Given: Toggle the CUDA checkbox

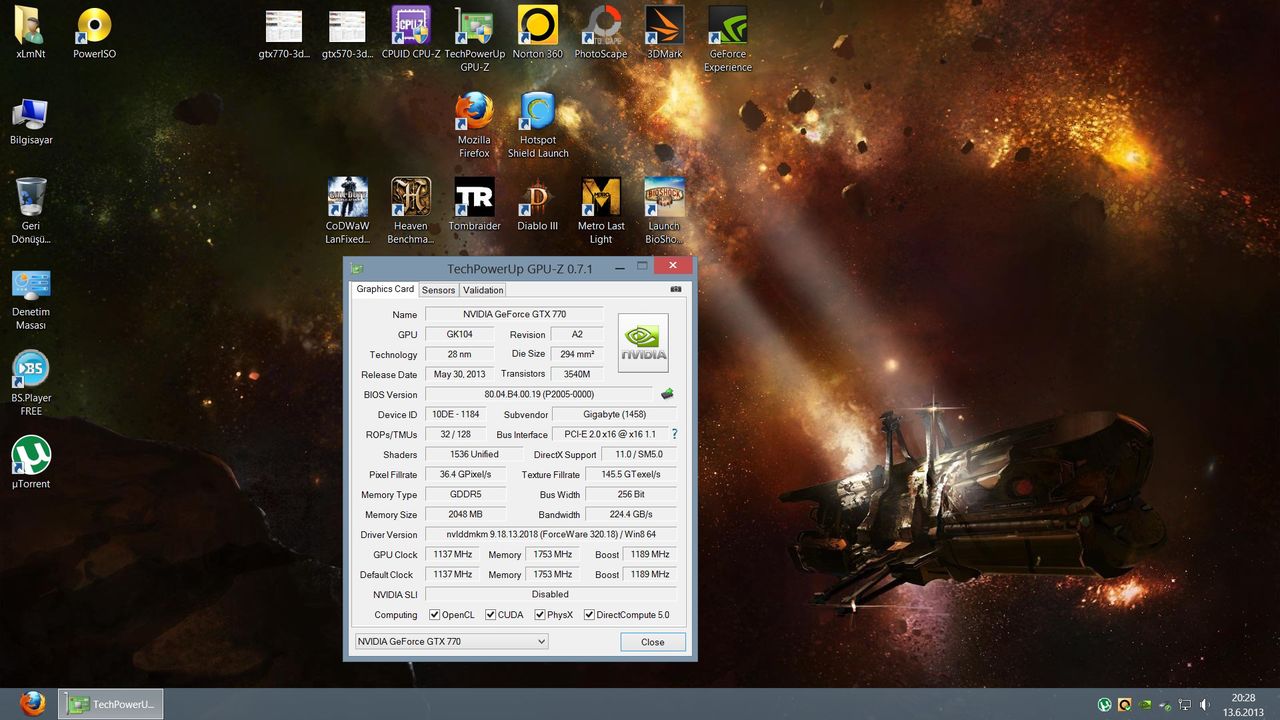Looking at the screenshot, I should click(x=491, y=615).
